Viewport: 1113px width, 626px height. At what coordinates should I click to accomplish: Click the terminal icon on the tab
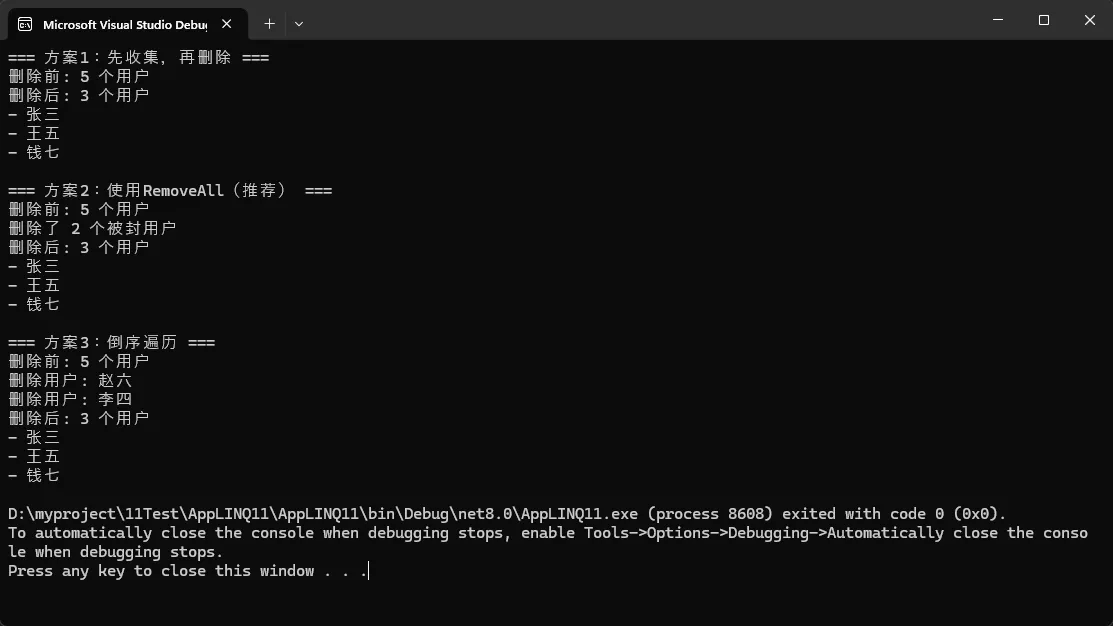click(x=25, y=23)
